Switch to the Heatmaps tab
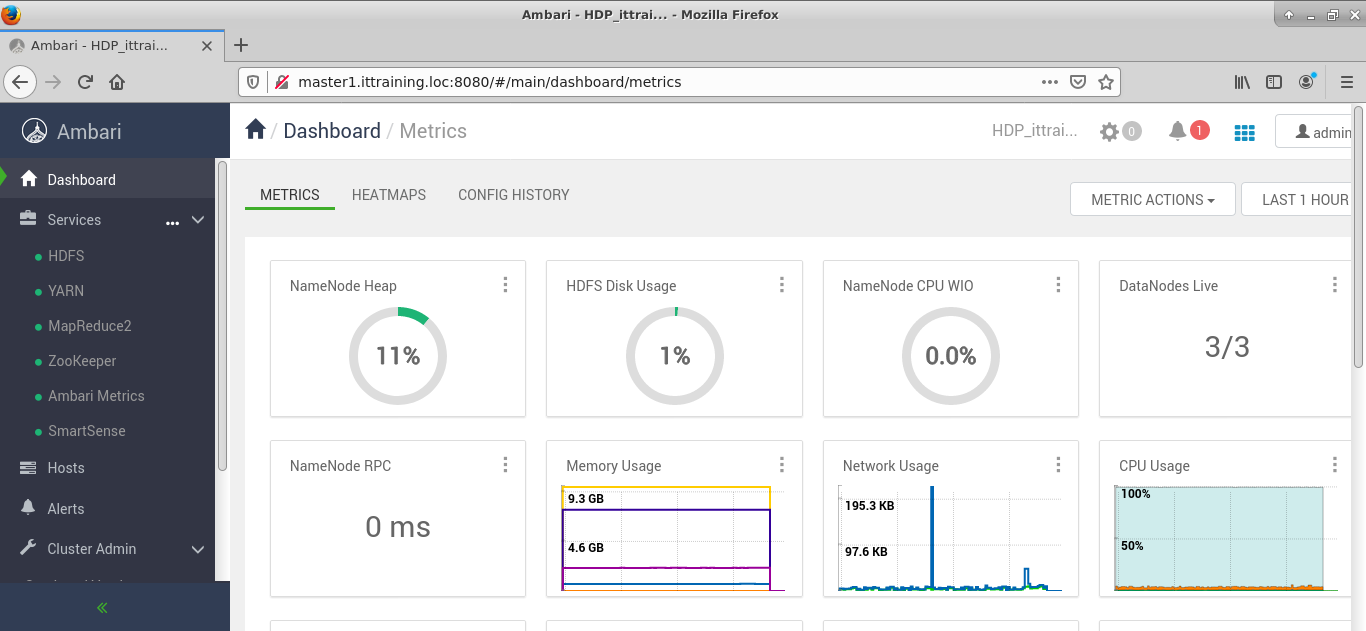Image resolution: width=1366 pixels, height=631 pixels. coord(389,195)
